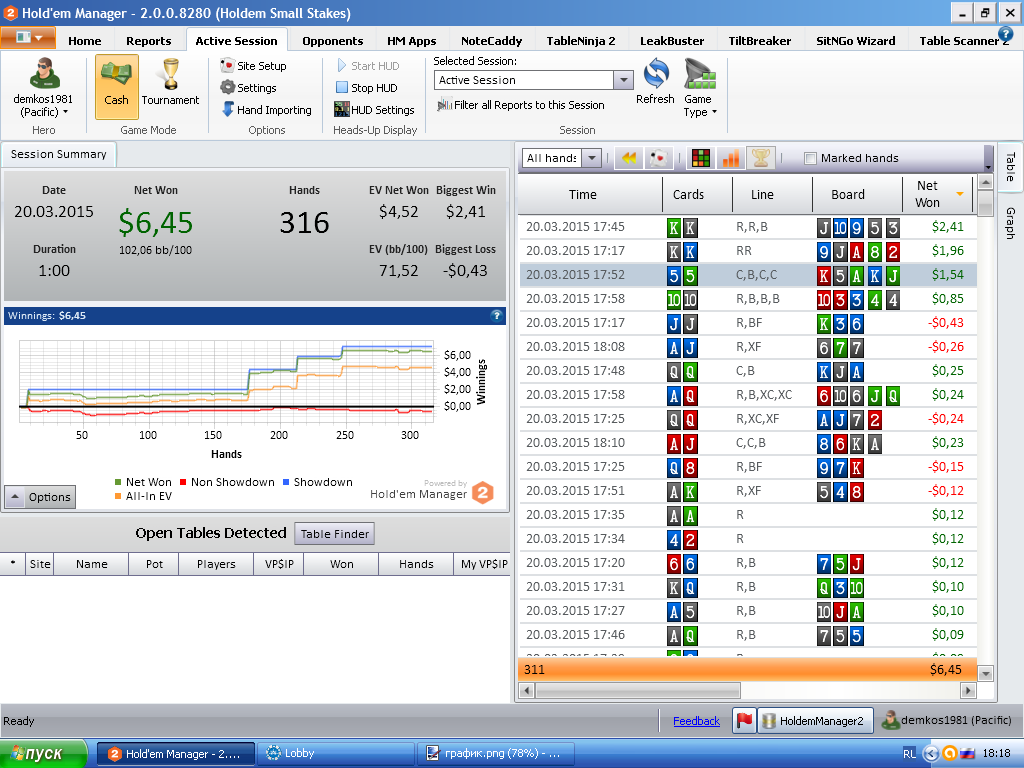Click the Net Won legend entry
The width and height of the screenshot is (1024, 768).
pyautogui.click(x=144, y=482)
